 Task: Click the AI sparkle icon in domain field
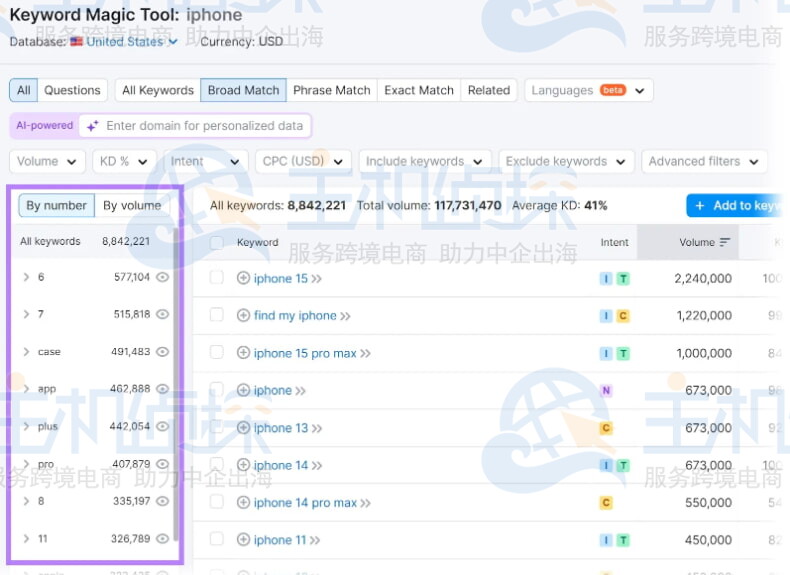pyautogui.click(x=92, y=126)
